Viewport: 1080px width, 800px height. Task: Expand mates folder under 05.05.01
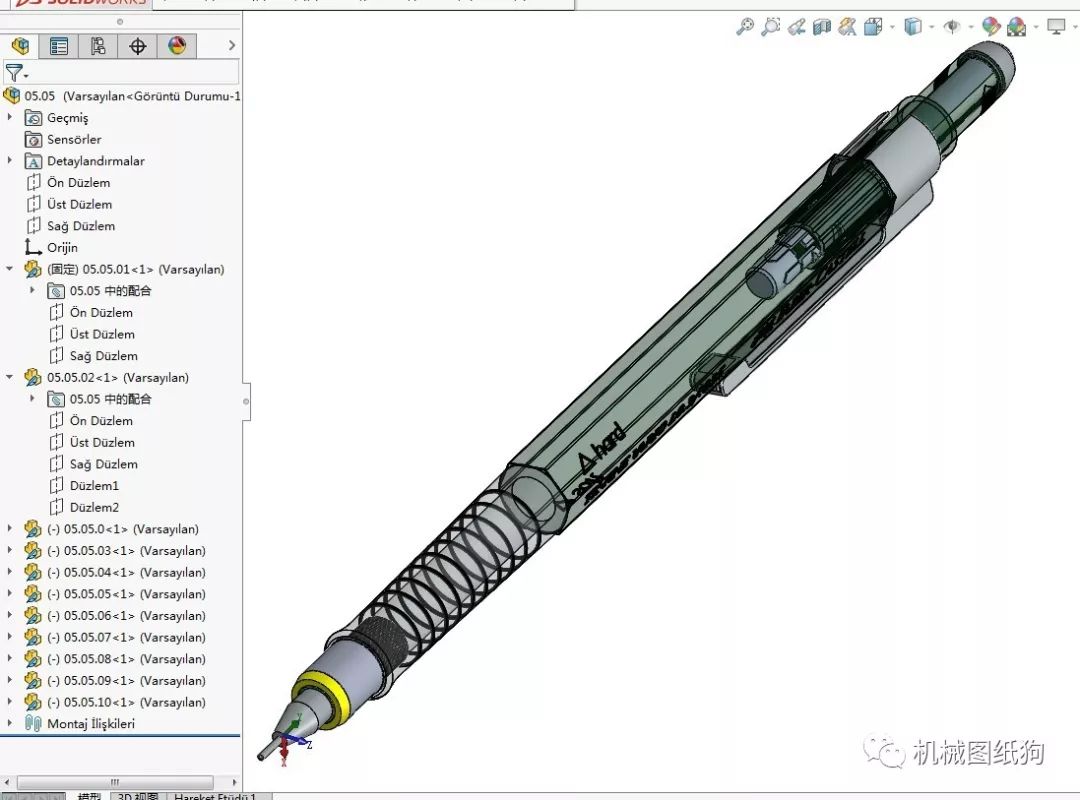[x=32, y=290]
